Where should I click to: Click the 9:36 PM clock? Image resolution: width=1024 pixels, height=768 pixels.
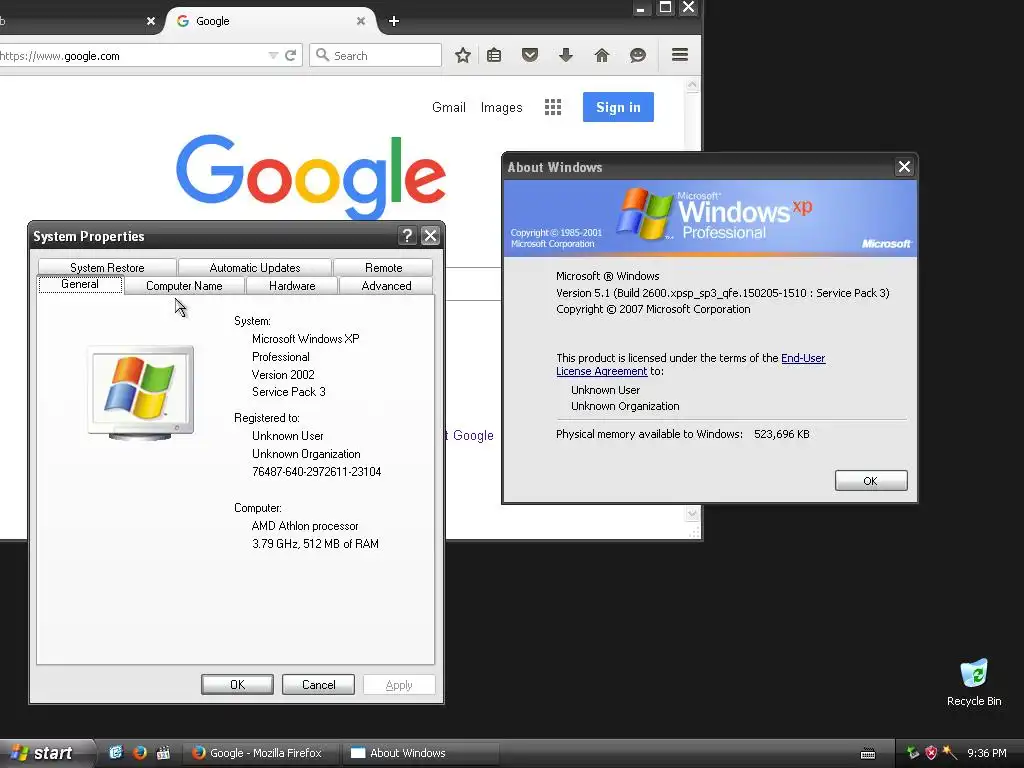click(x=987, y=753)
